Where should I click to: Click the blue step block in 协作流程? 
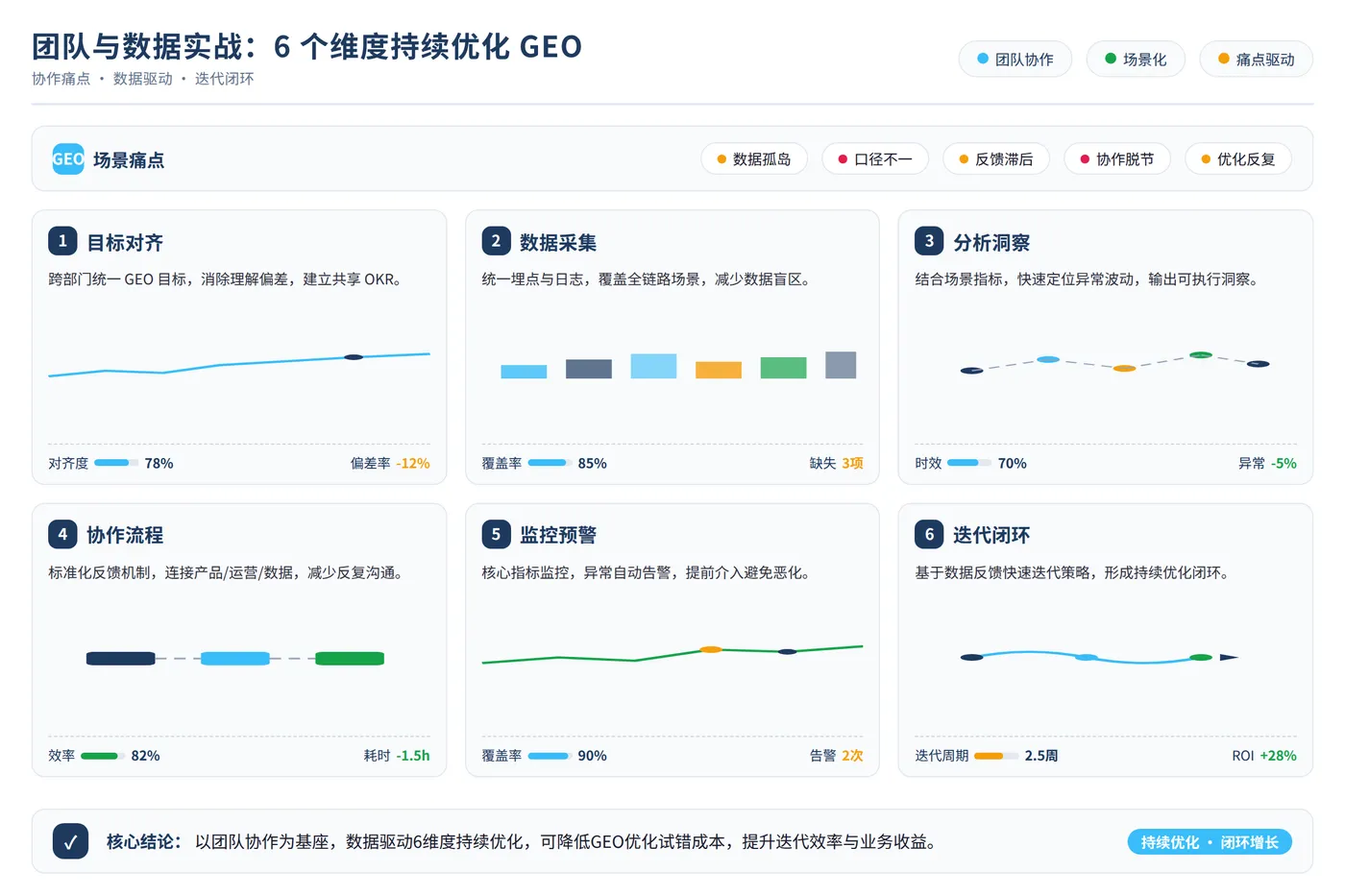(235, 659)
